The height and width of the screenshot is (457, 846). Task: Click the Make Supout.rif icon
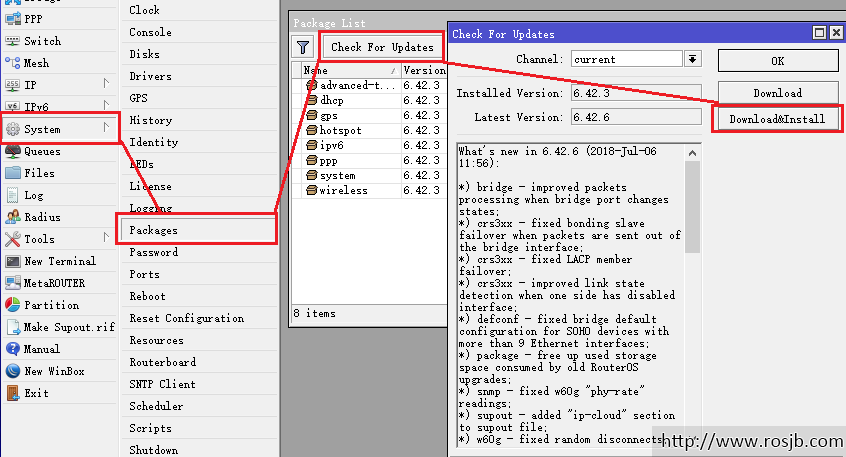click(x=13, y=327)
